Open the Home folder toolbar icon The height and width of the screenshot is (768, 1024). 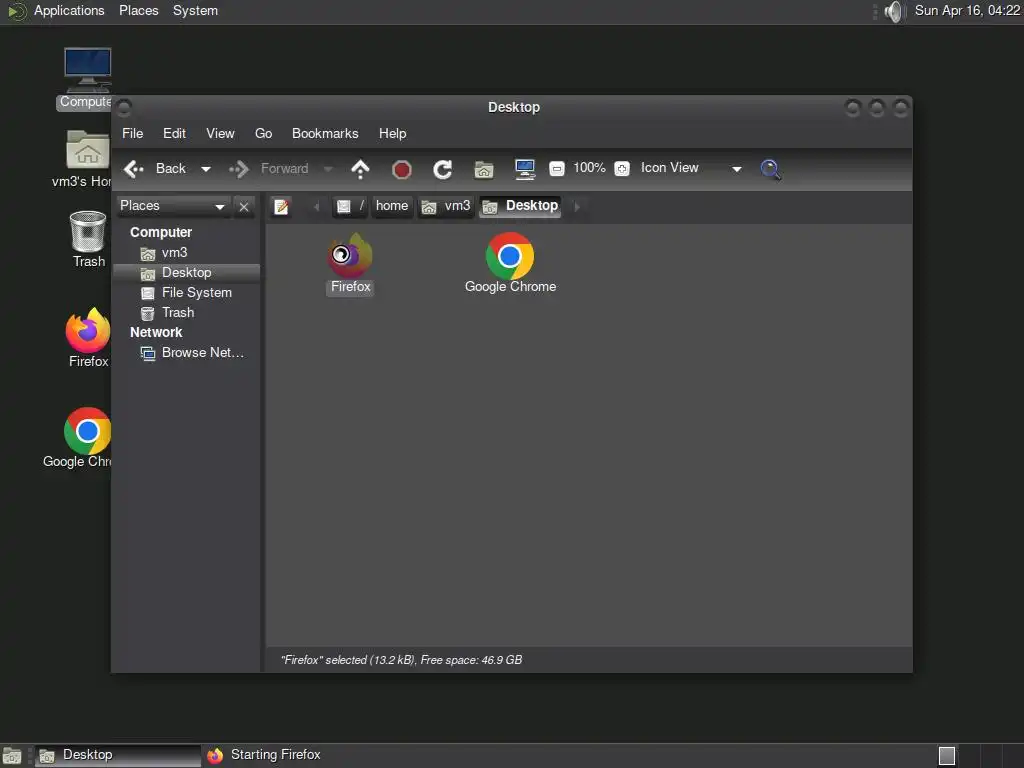484,170
